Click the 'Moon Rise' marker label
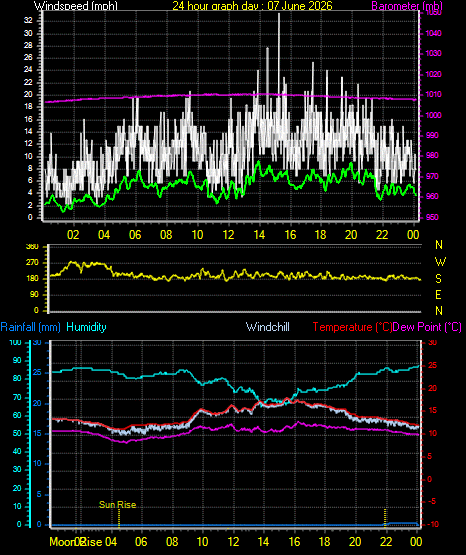This screenshot has width=466, height=555. pos(76,542)
